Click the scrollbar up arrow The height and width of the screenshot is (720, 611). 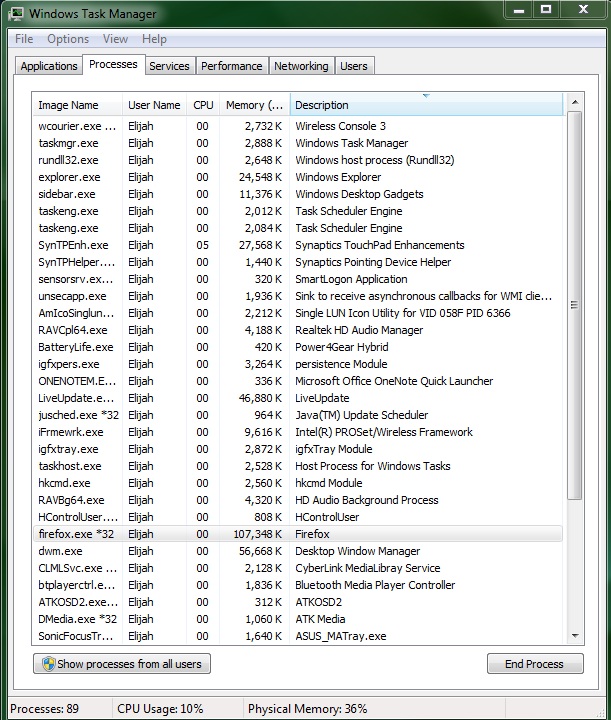click(575, 102)
